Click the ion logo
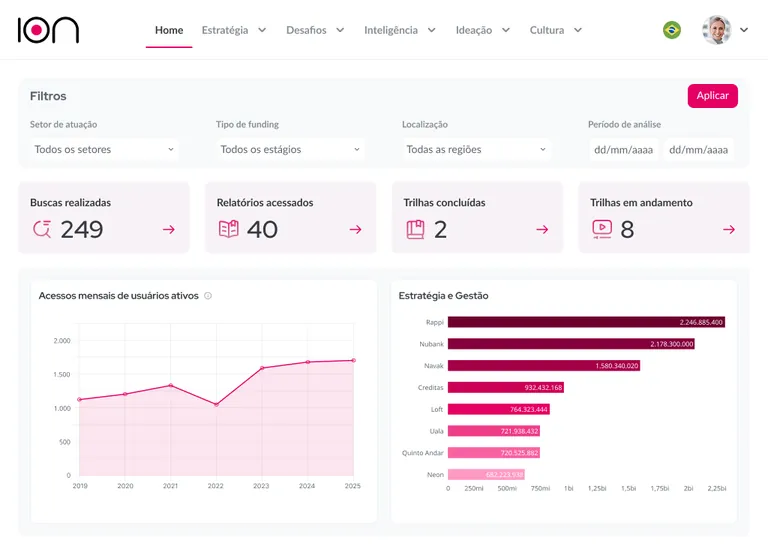Screen dimensions: 768x555 [48, 30]
